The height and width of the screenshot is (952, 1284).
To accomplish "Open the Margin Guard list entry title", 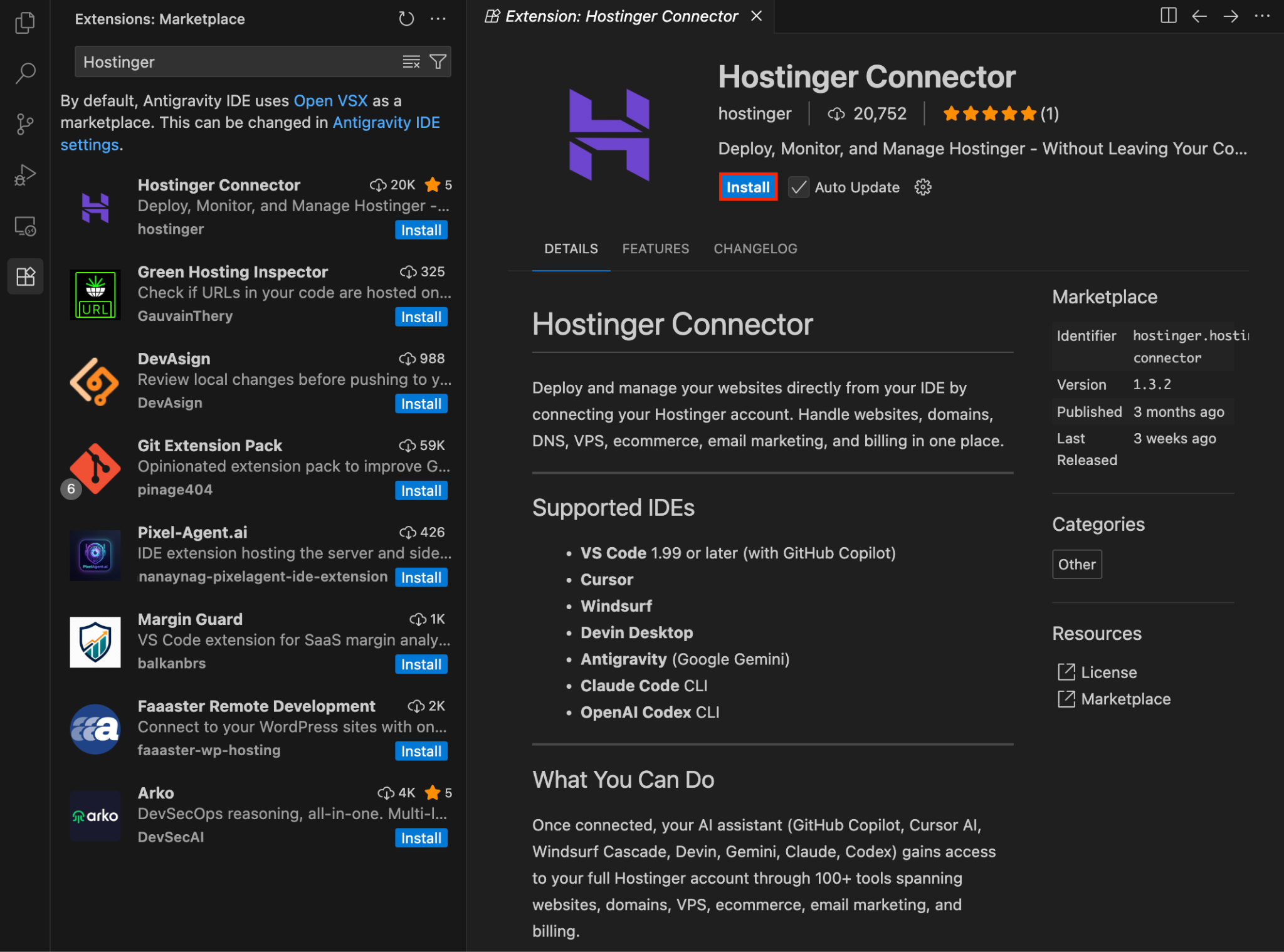I will [x=190, y=619].
